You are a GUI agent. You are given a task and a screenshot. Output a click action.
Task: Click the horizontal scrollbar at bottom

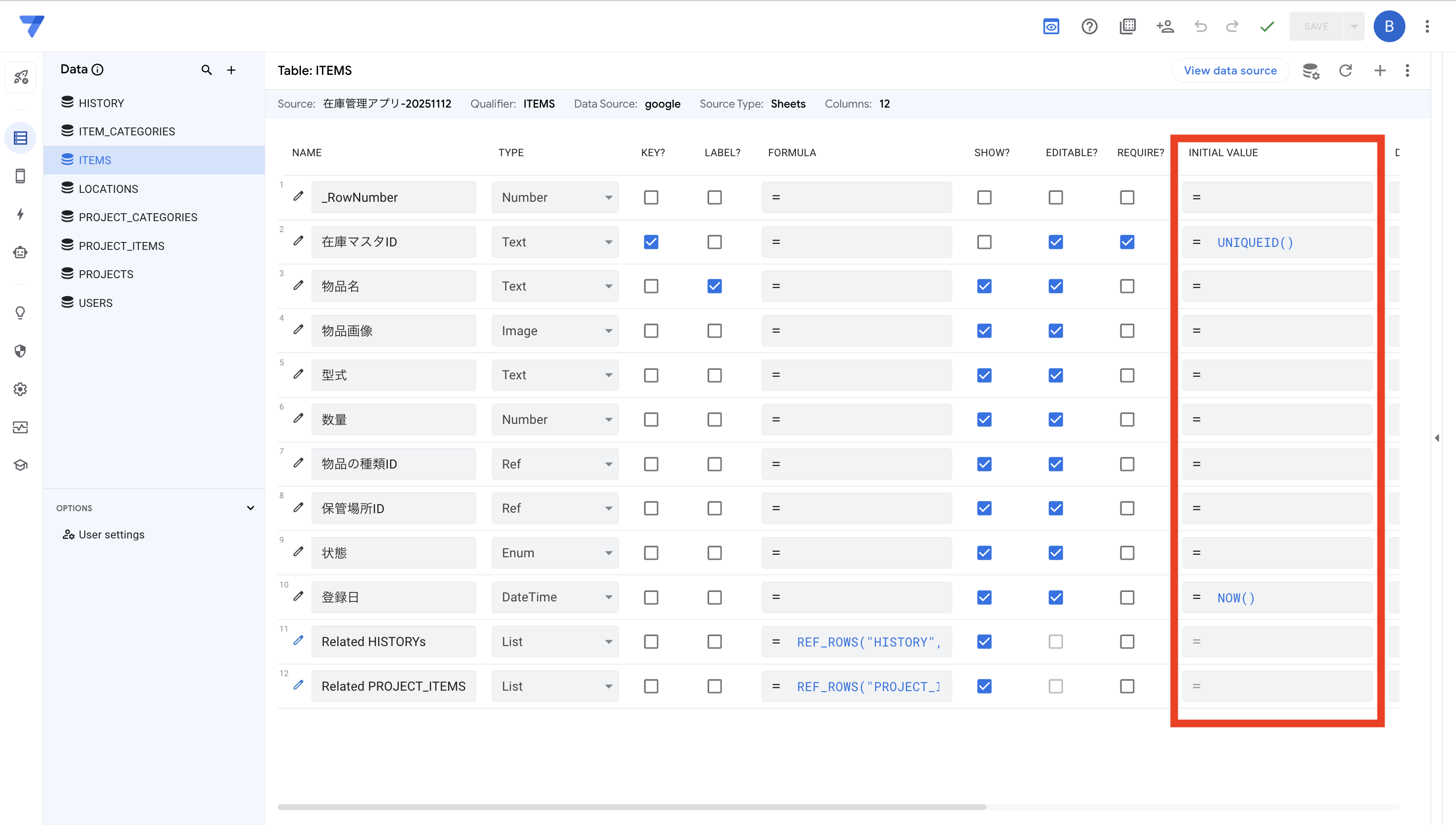point(631,807)
